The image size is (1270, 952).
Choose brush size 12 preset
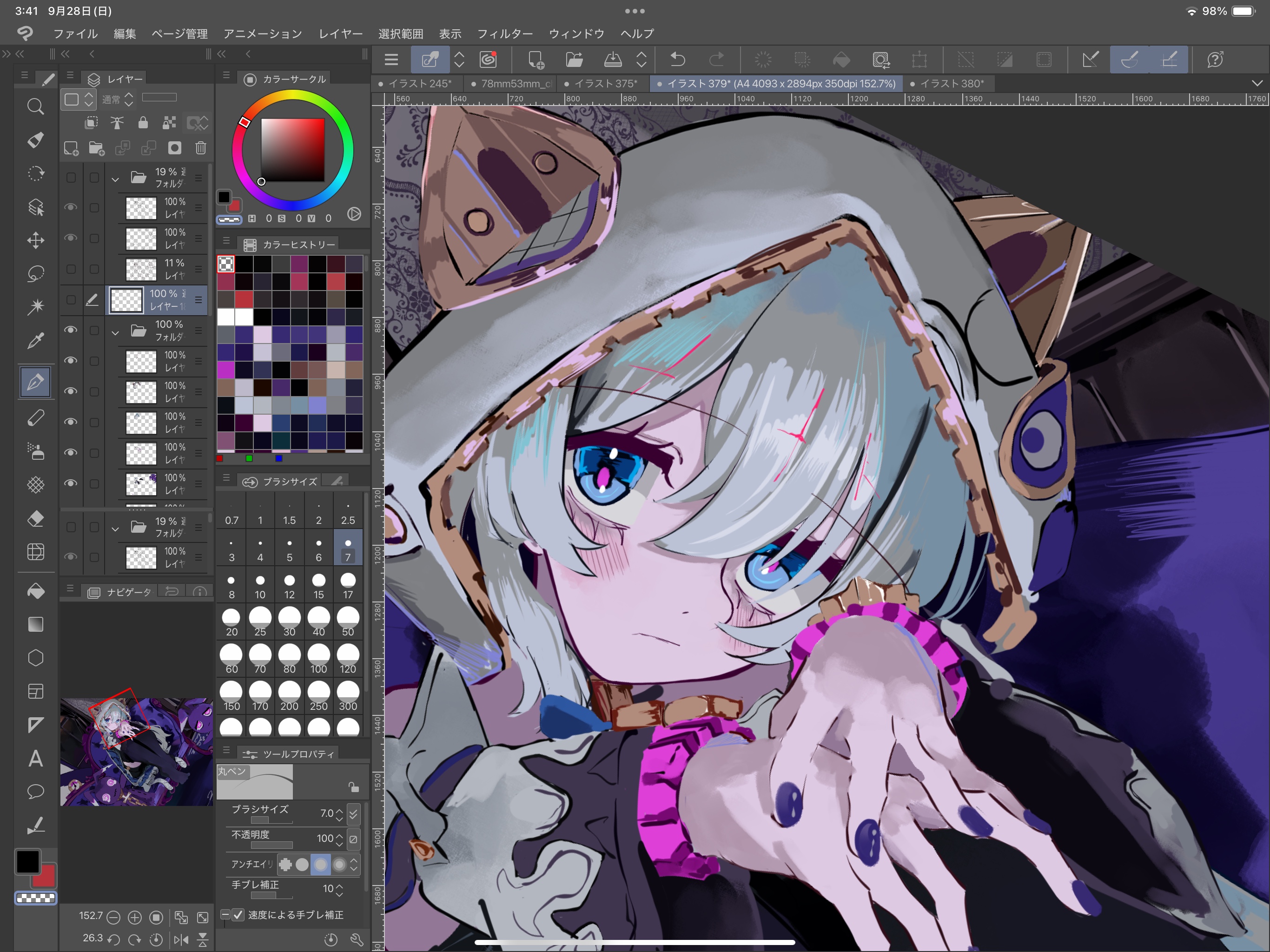point(289,586)
